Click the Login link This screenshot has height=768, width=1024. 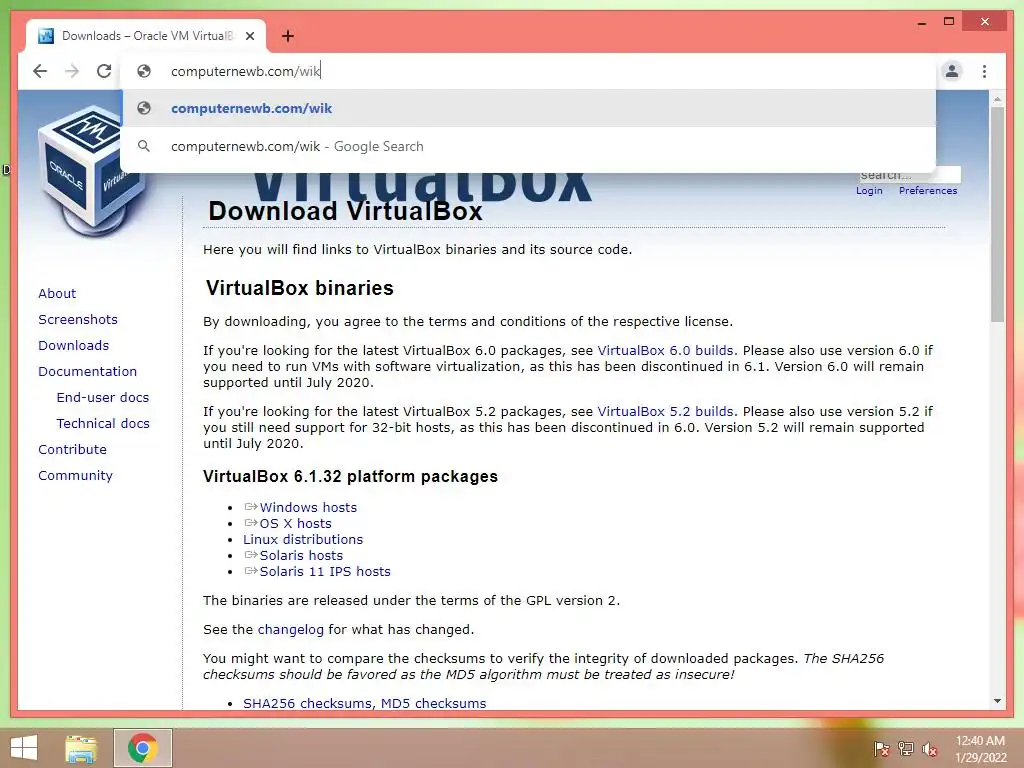coord(869,191)
